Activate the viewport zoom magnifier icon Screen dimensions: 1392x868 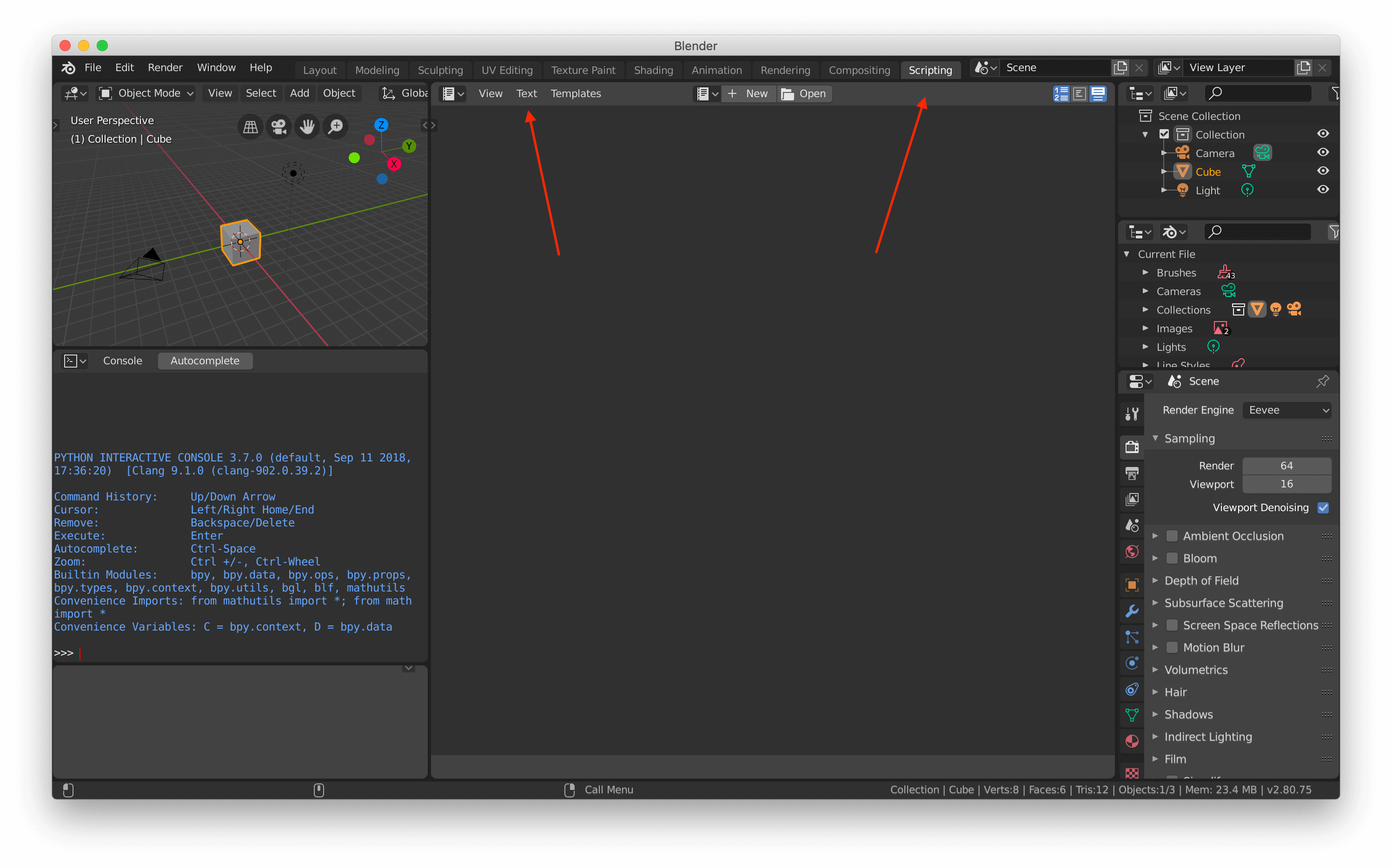(x=335, y=126)
